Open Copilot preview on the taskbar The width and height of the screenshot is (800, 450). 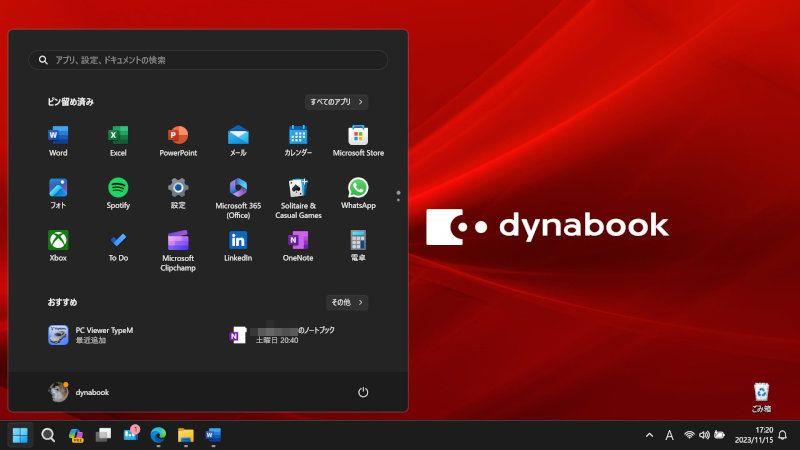[x=76, y=435]
